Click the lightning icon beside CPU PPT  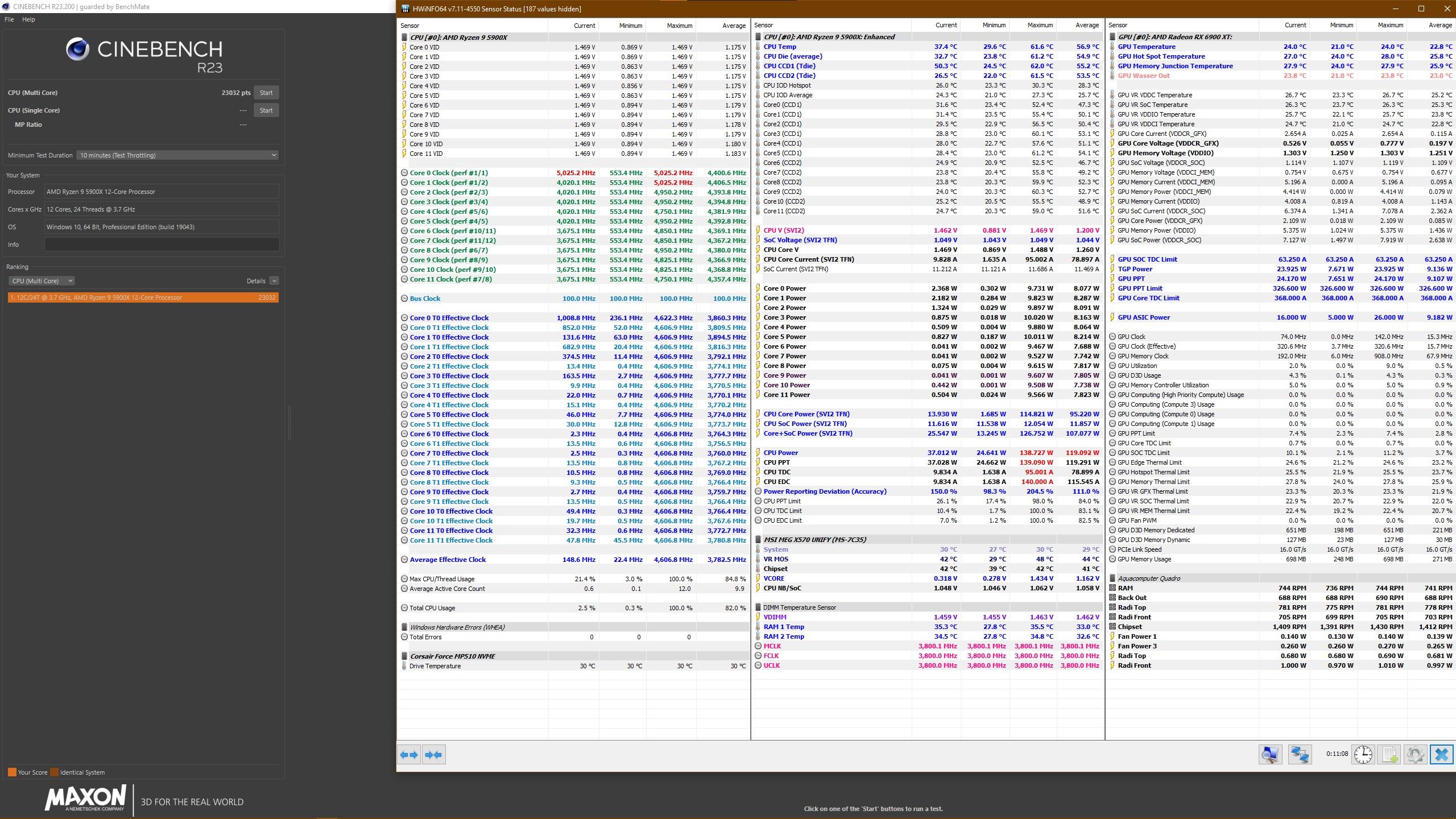click(x=758, y=462)
